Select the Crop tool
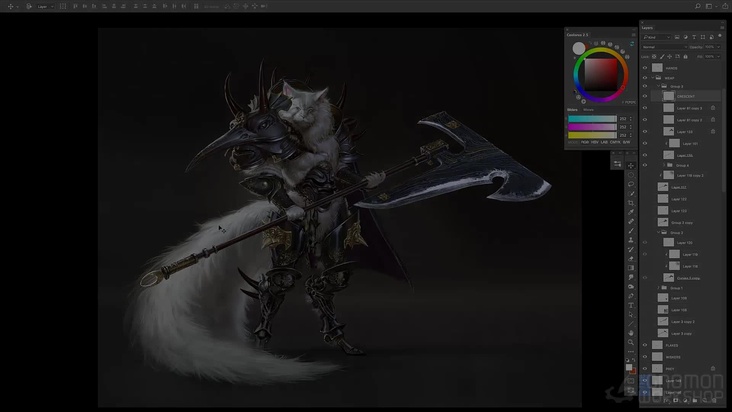This screenshot has width=732, height=412. 631,203
